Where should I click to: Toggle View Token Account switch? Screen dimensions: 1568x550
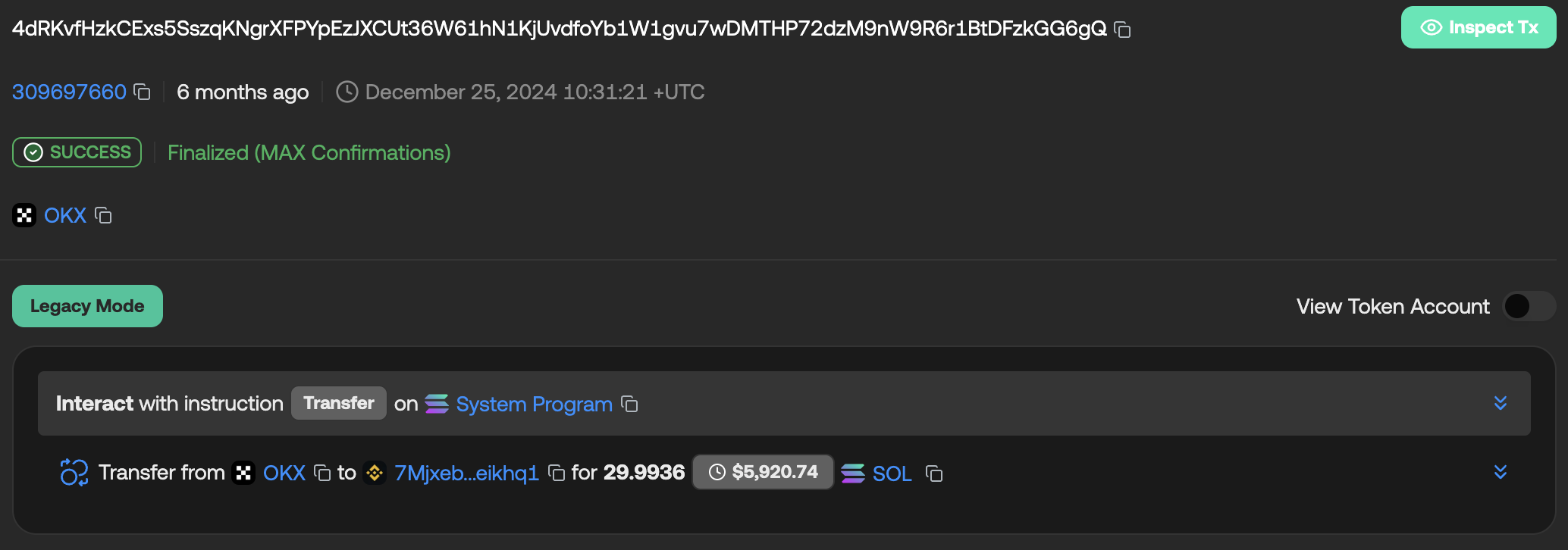click(1528, 307)
